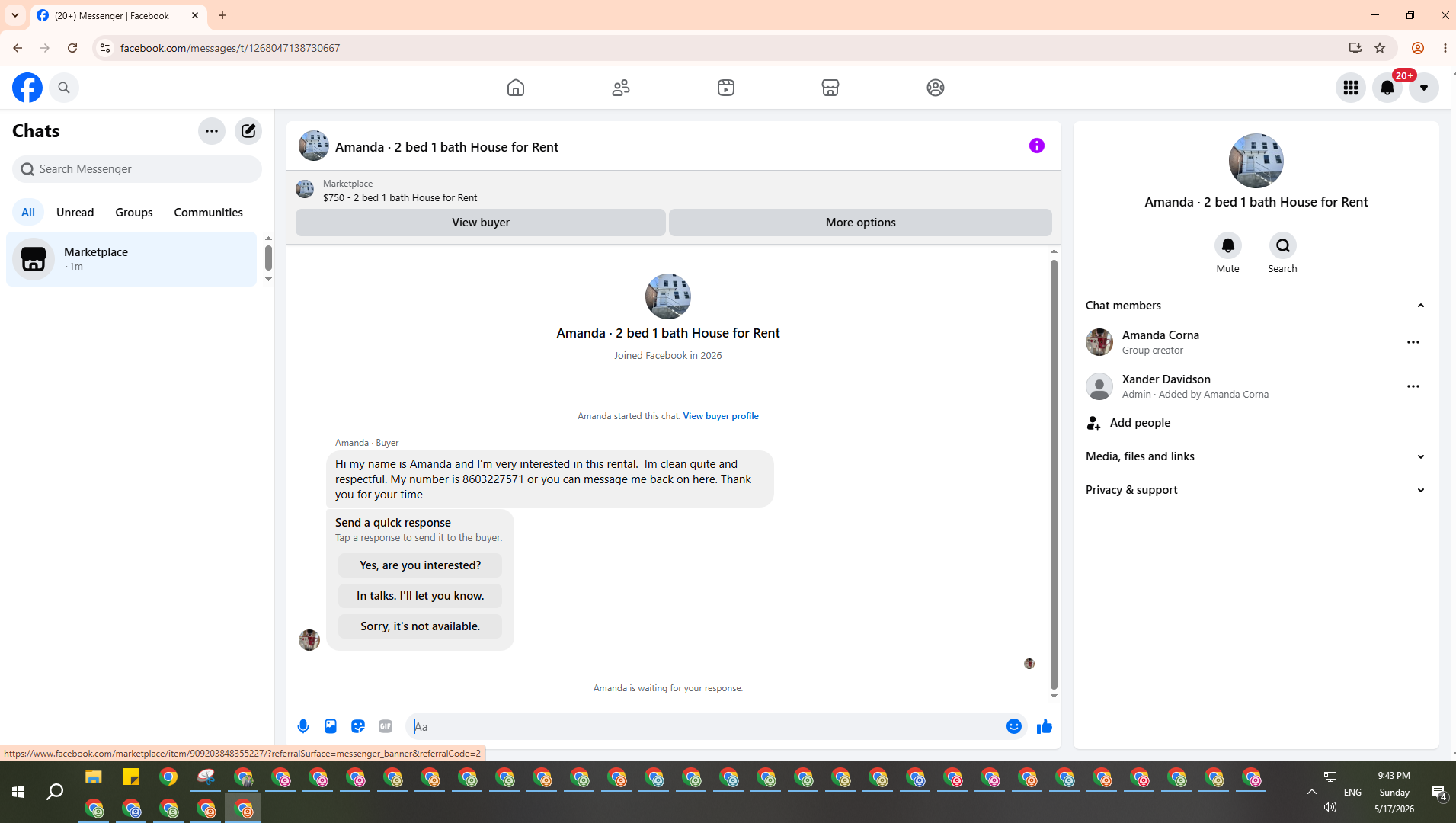Open the Friends icon in top navigation

(x=621, y=88)
